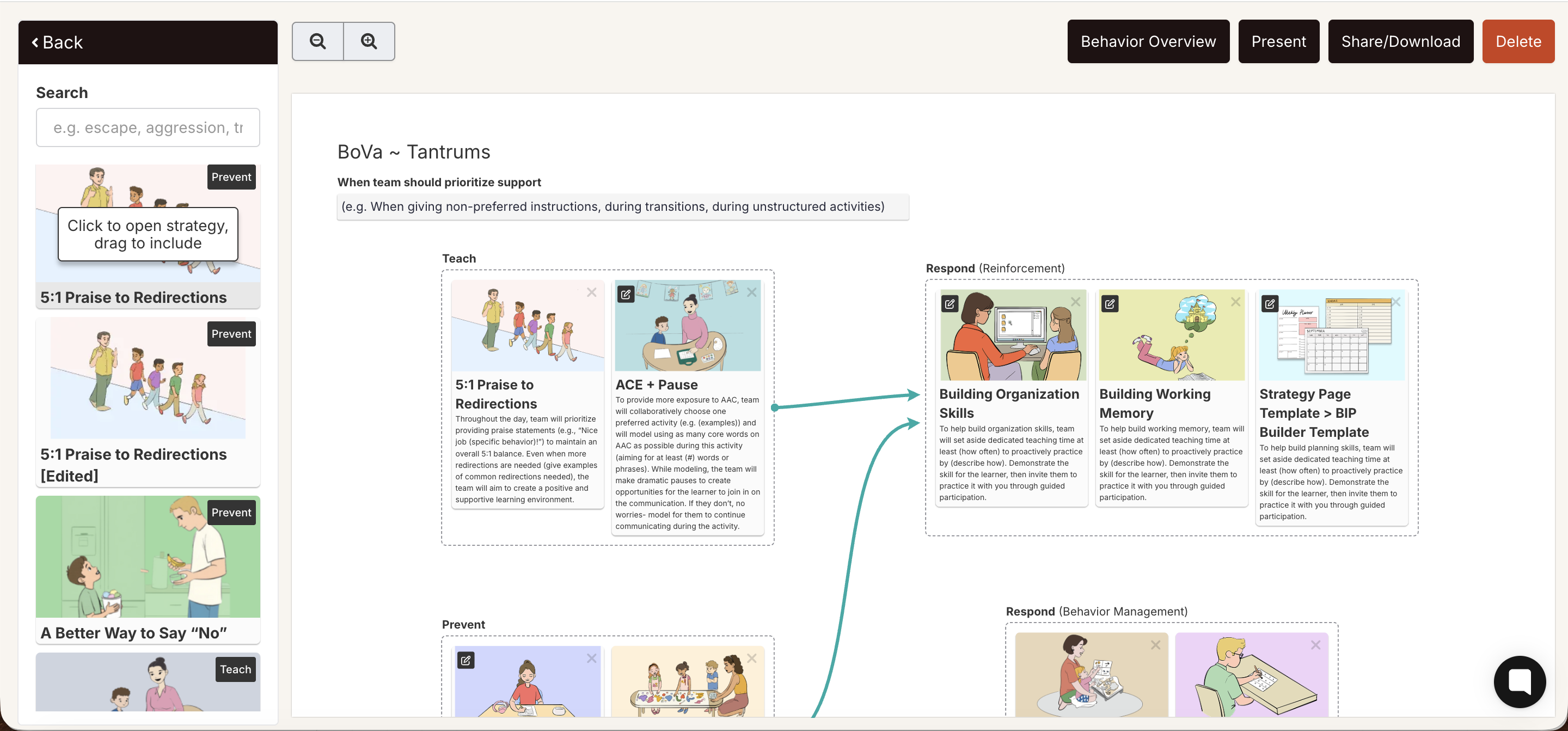The image size is (1568, 731).
Task: Remove 5:1 Praise card from Teach
Action: coord(591,293)
